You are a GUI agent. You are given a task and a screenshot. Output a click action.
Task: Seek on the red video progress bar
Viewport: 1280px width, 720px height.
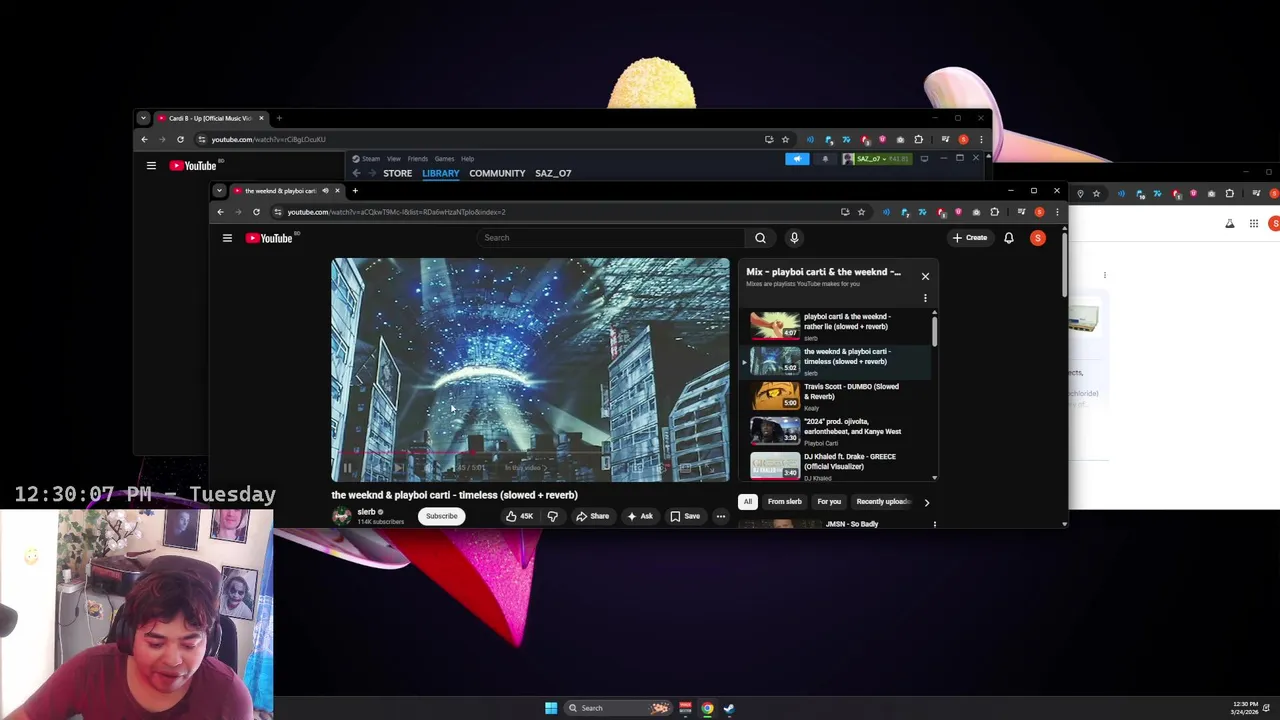pos(530,453)
